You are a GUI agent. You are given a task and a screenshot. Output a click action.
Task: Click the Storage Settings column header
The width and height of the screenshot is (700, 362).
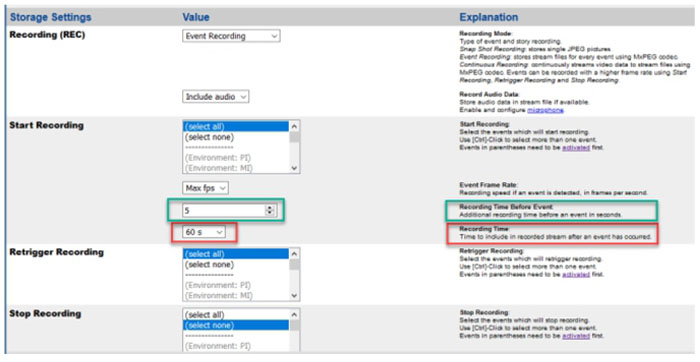pyautogui.click(x=50, y=17)
